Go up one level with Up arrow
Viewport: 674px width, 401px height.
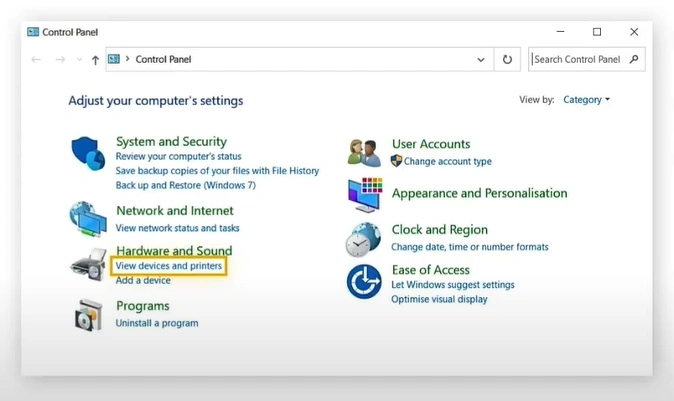tap(95, 60)
